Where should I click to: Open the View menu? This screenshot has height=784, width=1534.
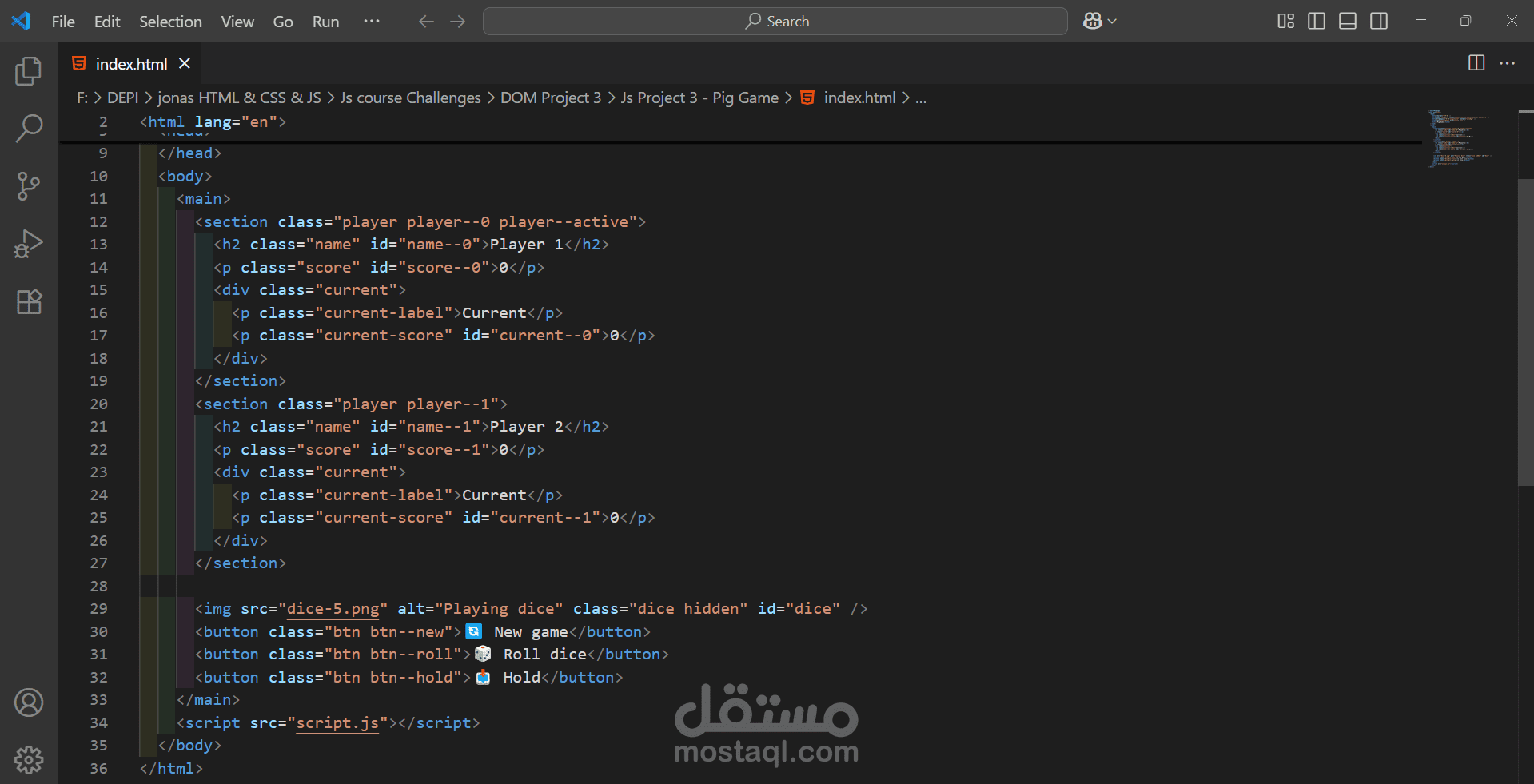[x=237, y=22]
